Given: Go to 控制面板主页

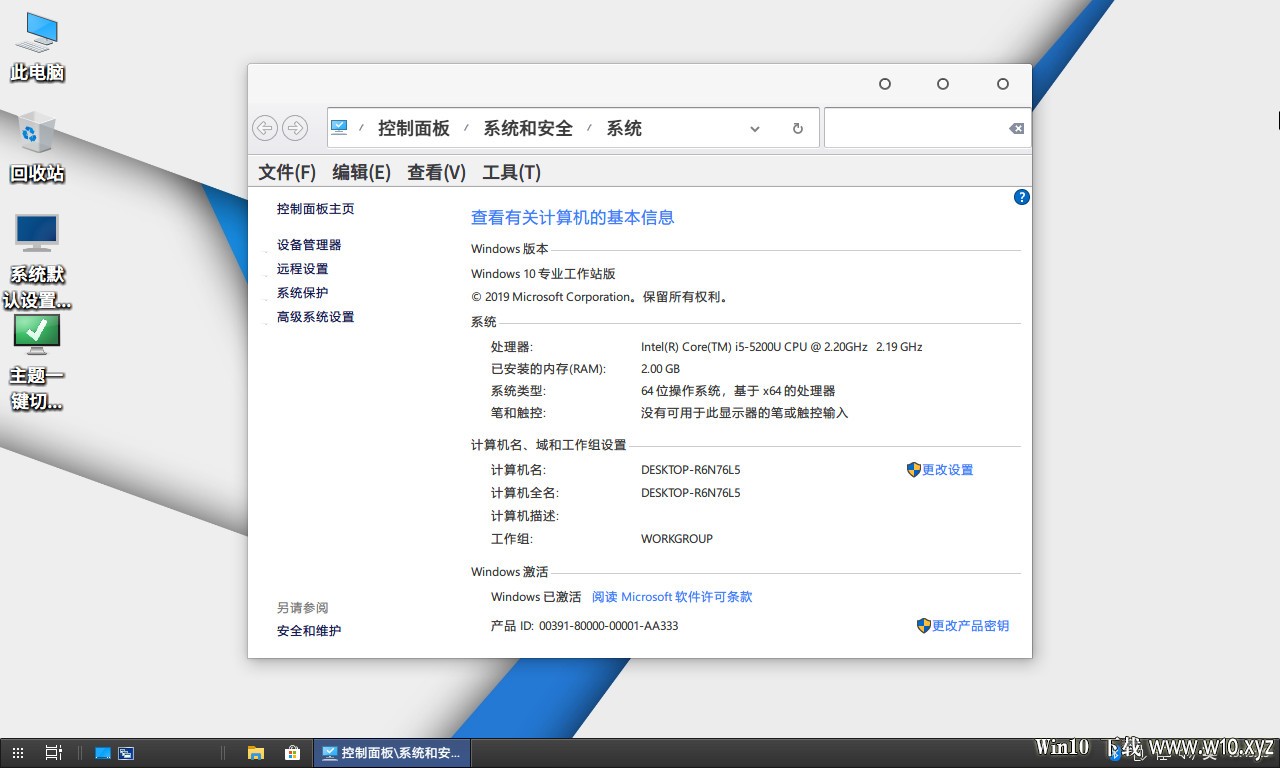Looking at the screenshot, I should point(316,209).
